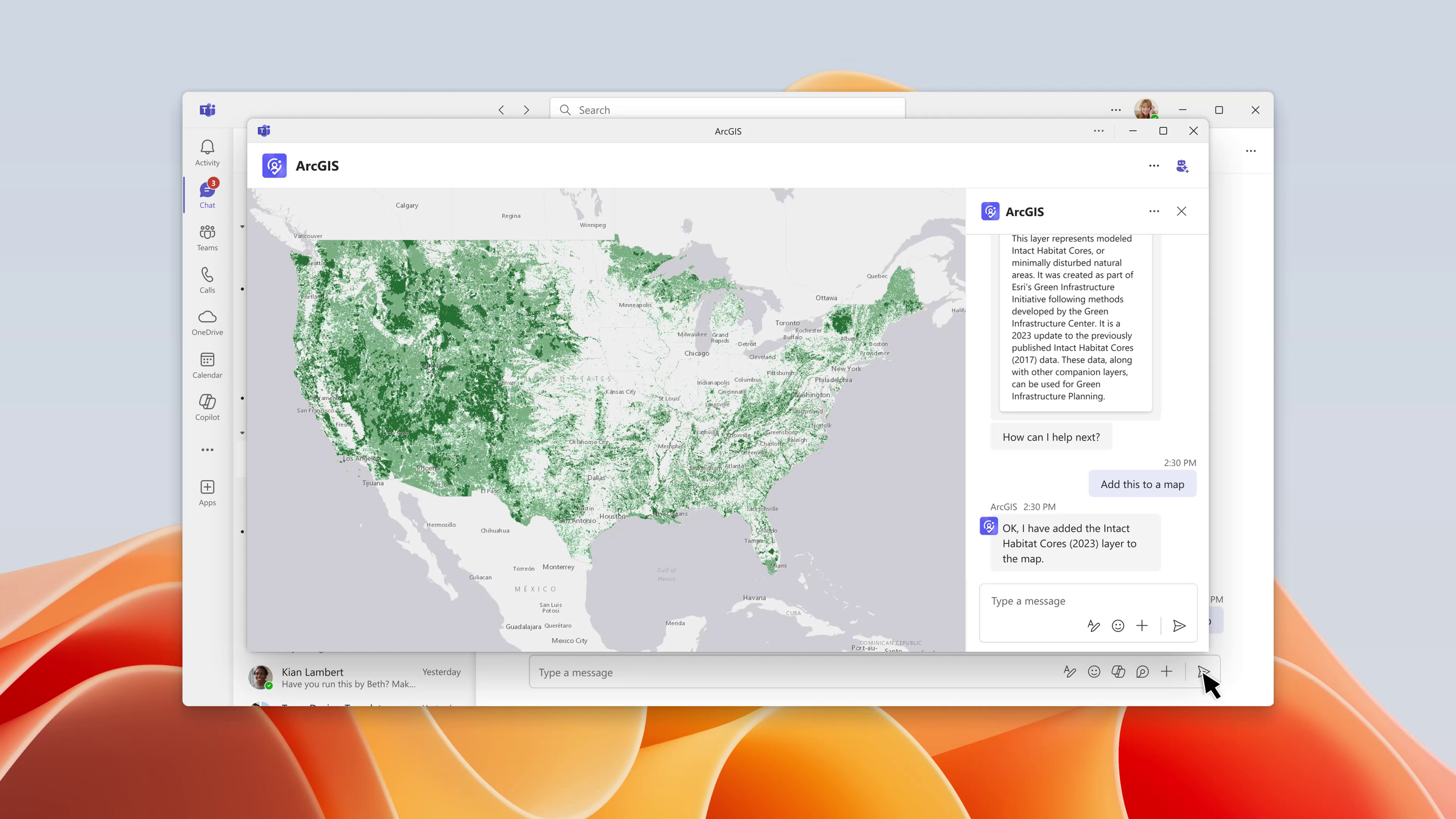The height and width of the screenshot is (819, 1456).
Task: Send the message in ArcGIS chat panel
Action: [x=1179, y=626]
